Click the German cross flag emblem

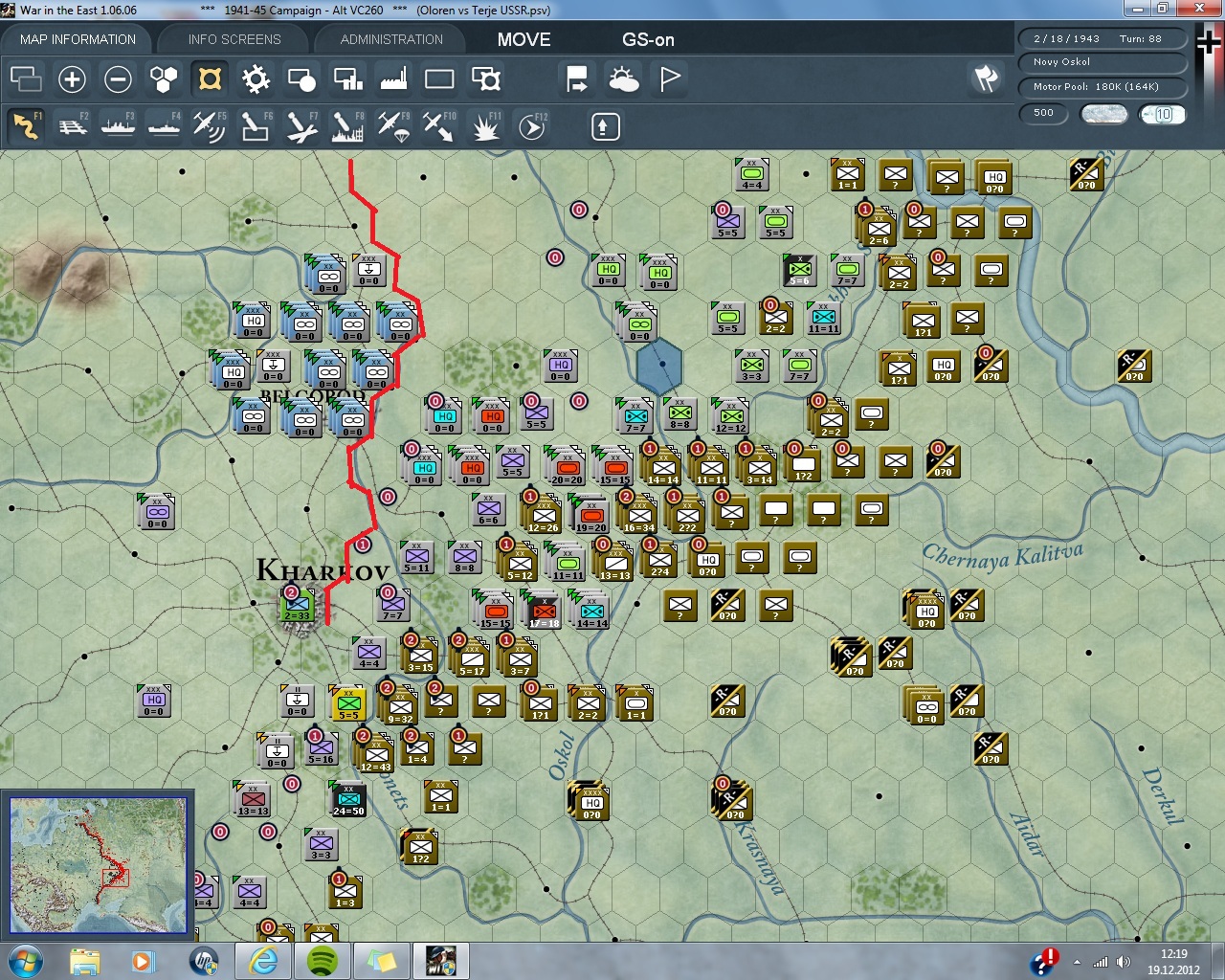coord(1209,41)
